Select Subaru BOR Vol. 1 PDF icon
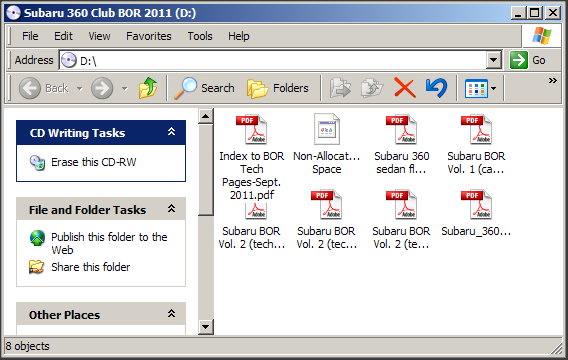568x360 pixels. 476,130
